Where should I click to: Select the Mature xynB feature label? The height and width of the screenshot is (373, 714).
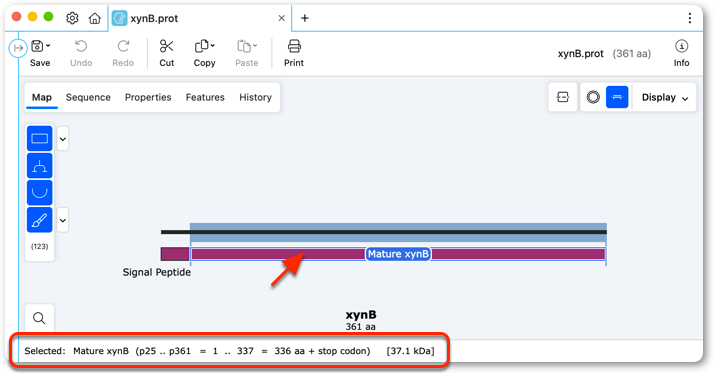(x=398, y=254)
